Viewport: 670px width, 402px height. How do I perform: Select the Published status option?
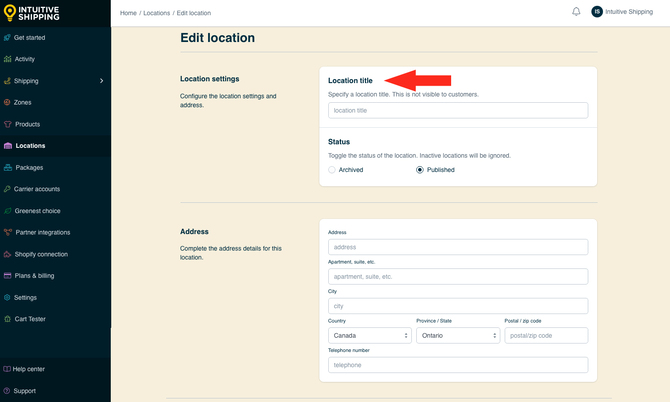(x=420, y=170)
